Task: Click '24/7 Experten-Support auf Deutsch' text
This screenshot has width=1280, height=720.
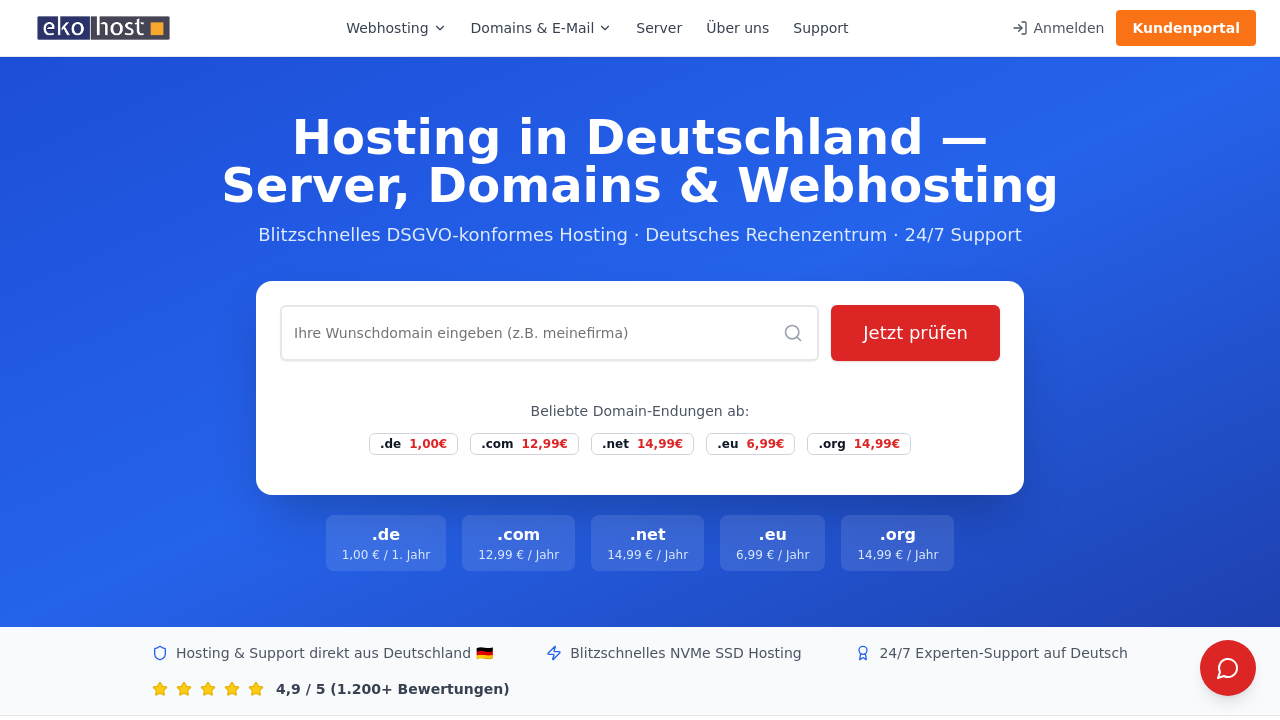Action: tap(1003, 653)
